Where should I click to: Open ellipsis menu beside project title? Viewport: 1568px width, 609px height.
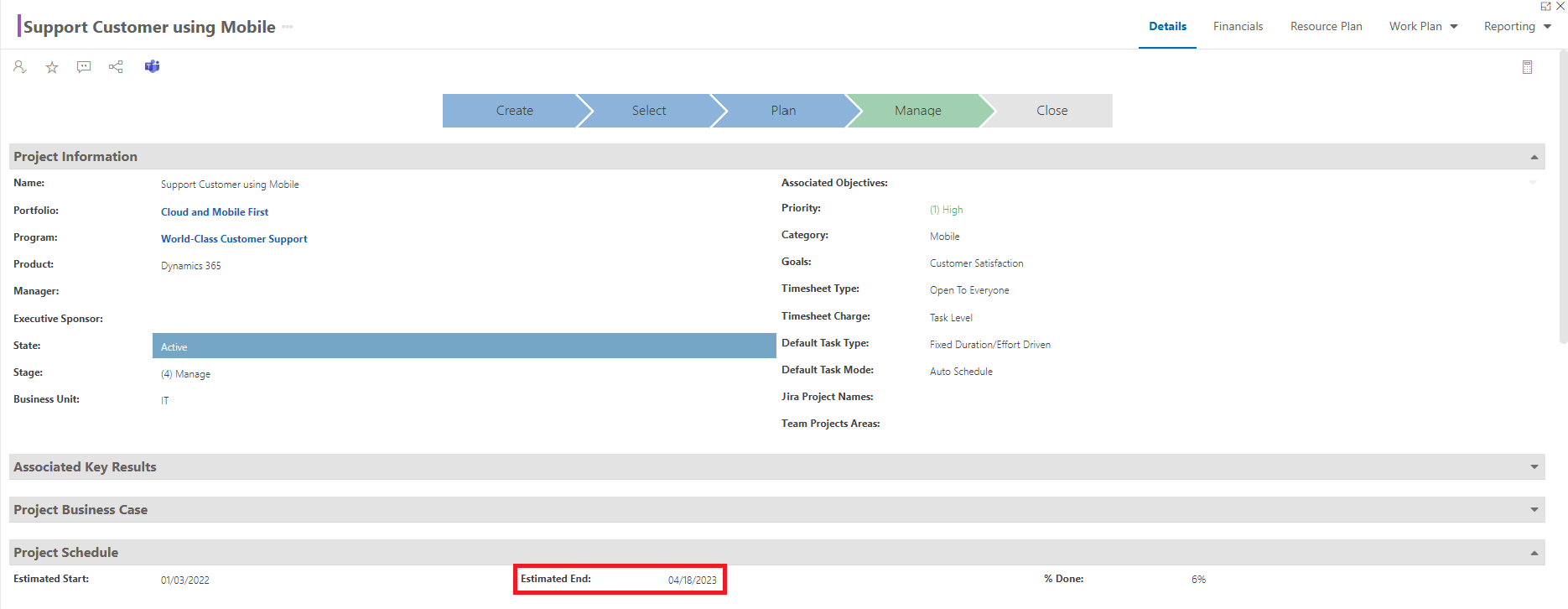point(288,27)
